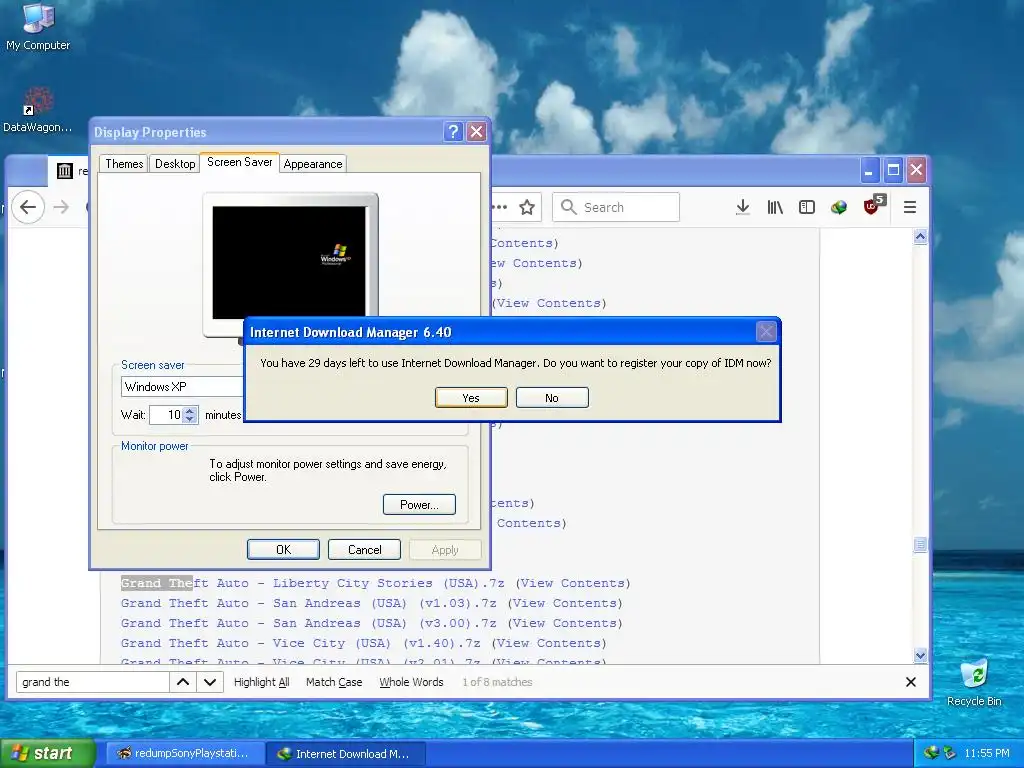
Task: Click the taskbar clock showing 11:55 PM
Action: [x=987, y=753]
